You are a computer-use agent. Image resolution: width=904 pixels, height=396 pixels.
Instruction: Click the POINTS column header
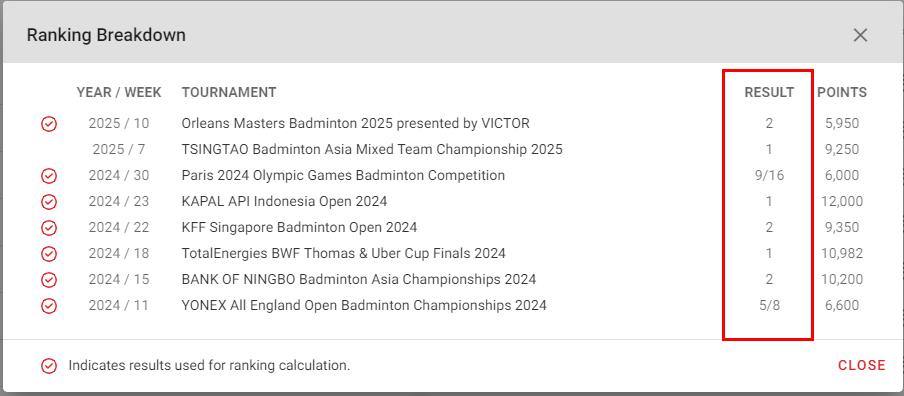point(842,92)
